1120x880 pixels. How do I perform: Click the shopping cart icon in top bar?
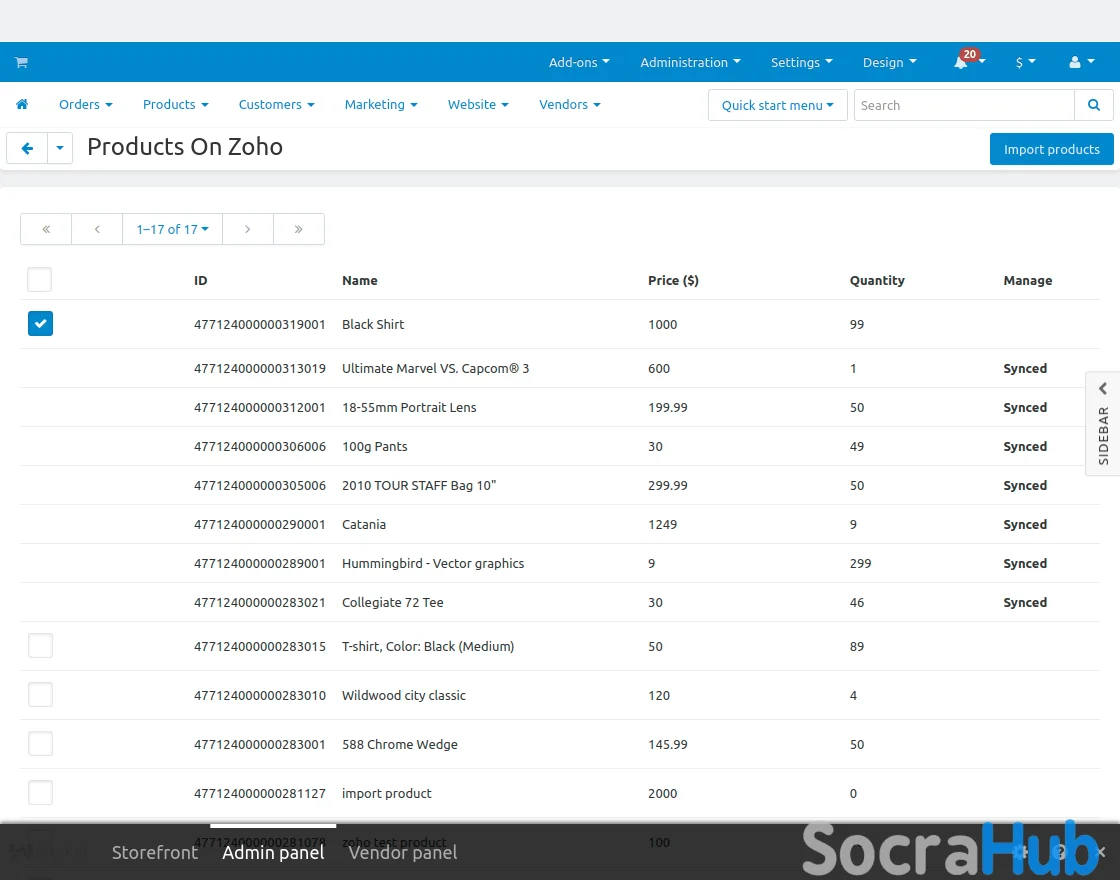21,62
